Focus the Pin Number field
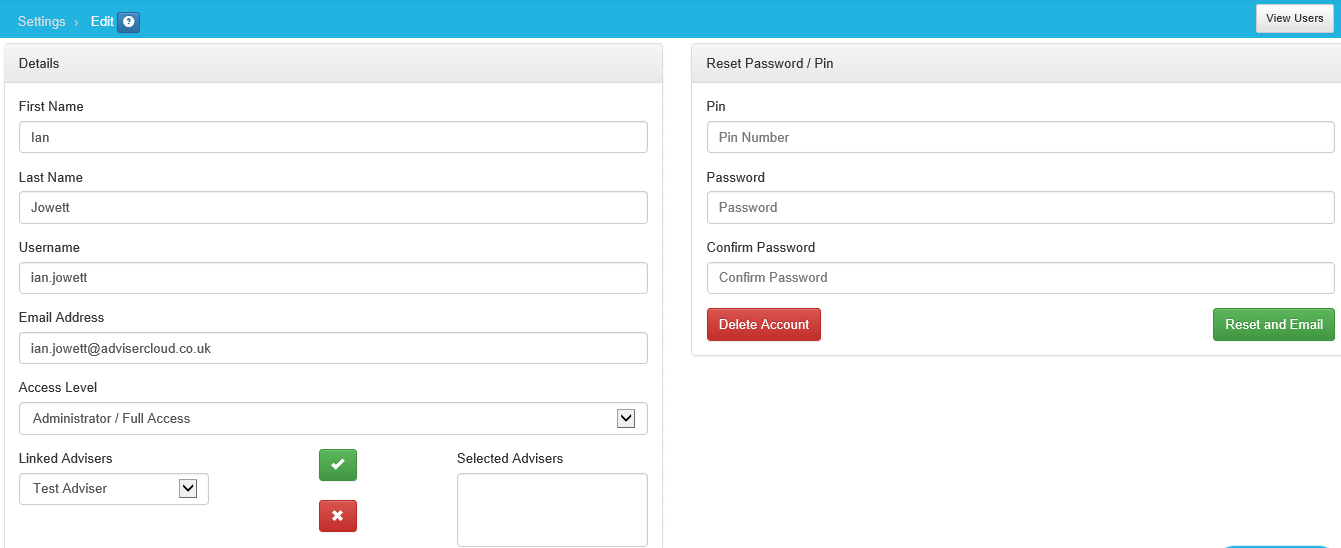This screenshot has height=548, width=1341. [1020, 138]
